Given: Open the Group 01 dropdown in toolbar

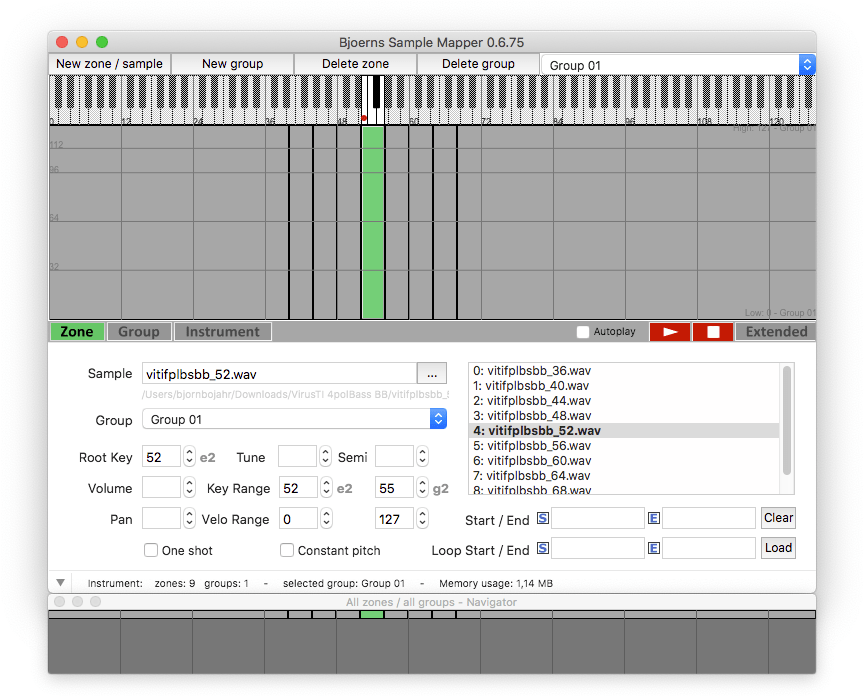Looking at the screenshot, I should pyautogui.click(x=678, y=65).
